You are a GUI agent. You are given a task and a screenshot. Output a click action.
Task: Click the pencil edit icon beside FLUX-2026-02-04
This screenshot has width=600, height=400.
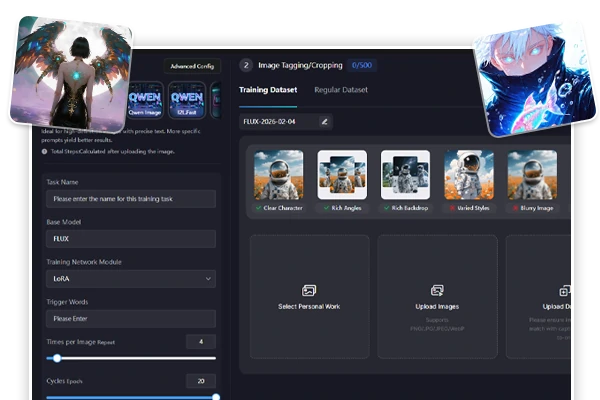(x=324, y=122)
